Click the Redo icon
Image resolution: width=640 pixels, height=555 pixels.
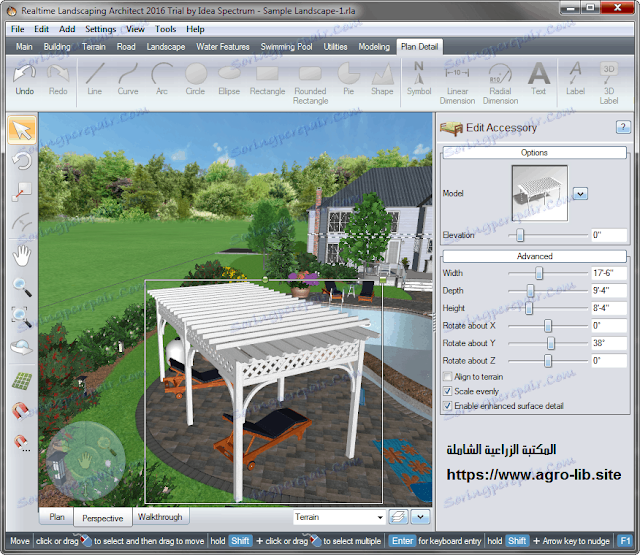pos(58,79)
